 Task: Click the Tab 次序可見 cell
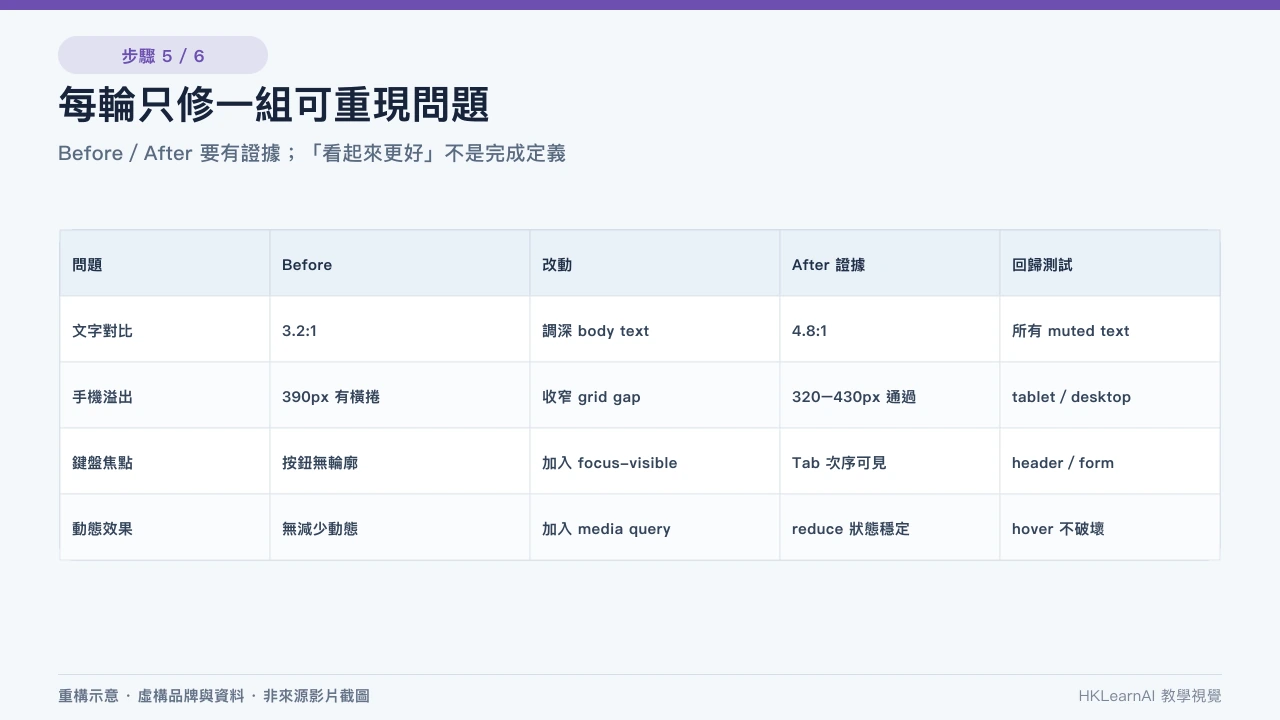tap(890, 462)
